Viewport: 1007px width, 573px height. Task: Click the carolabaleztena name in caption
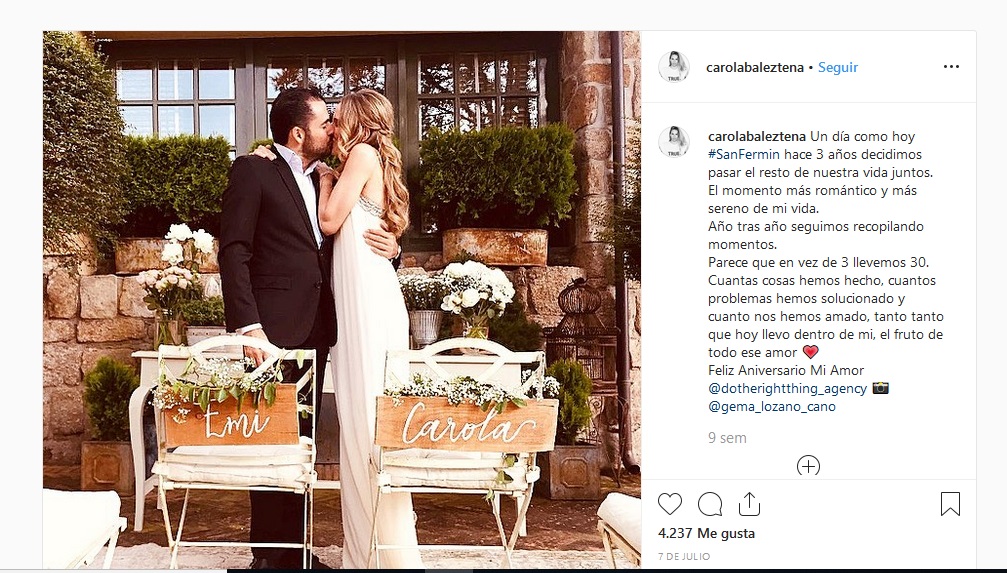[757, 136]
